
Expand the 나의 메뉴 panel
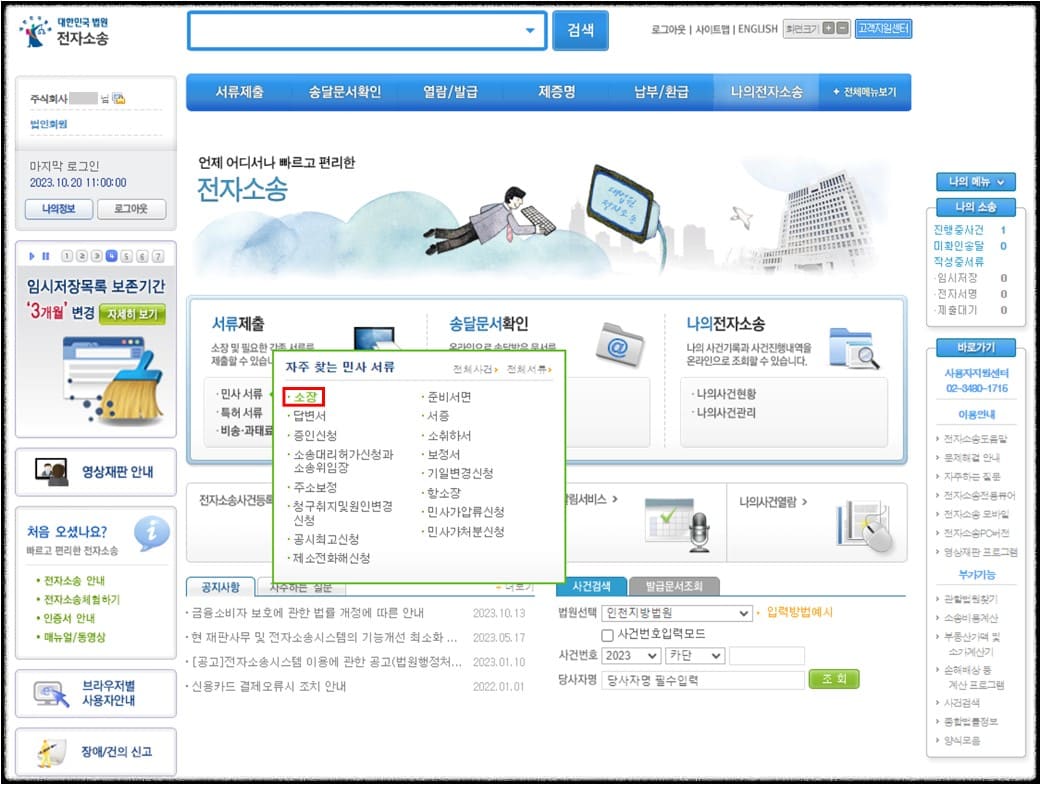[975, 182]
